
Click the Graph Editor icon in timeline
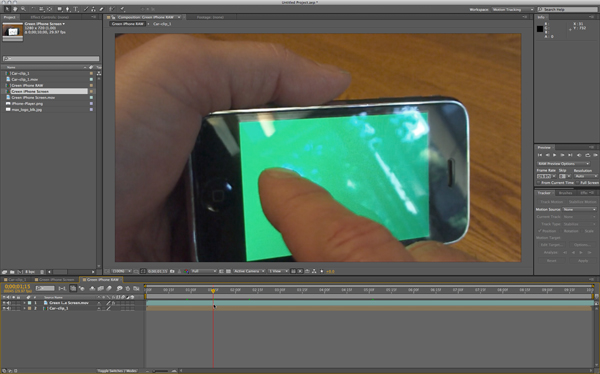coord(136,288)
